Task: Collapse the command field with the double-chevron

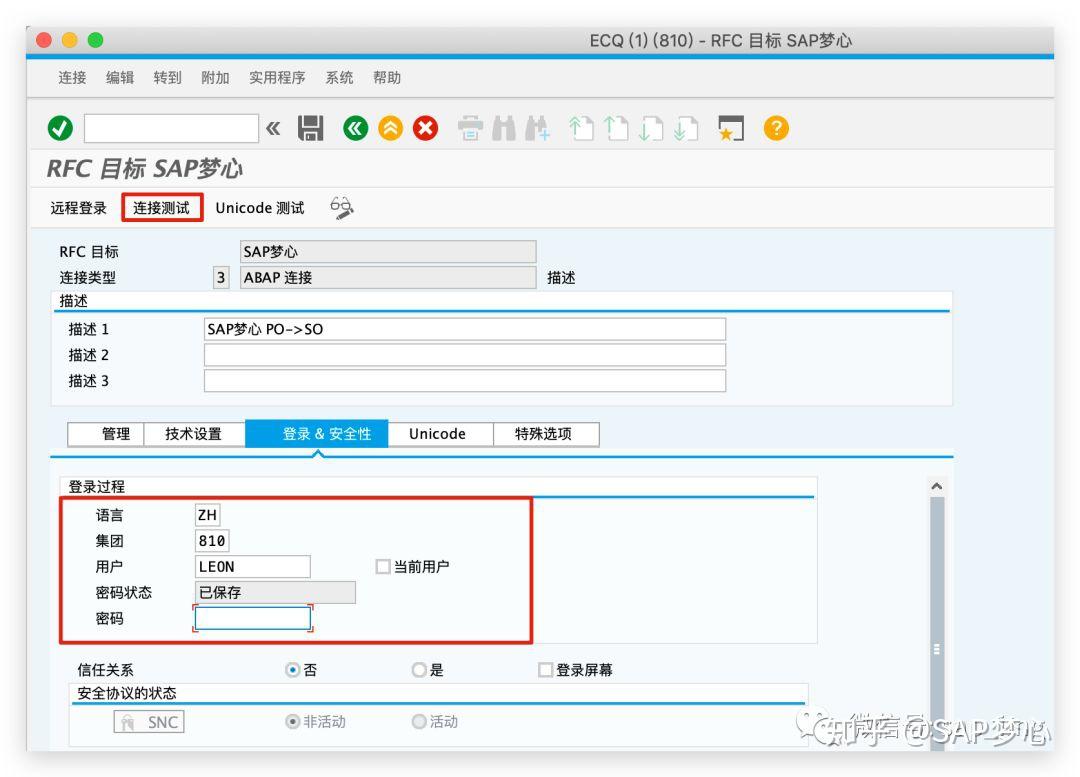Action: (273, 128)
